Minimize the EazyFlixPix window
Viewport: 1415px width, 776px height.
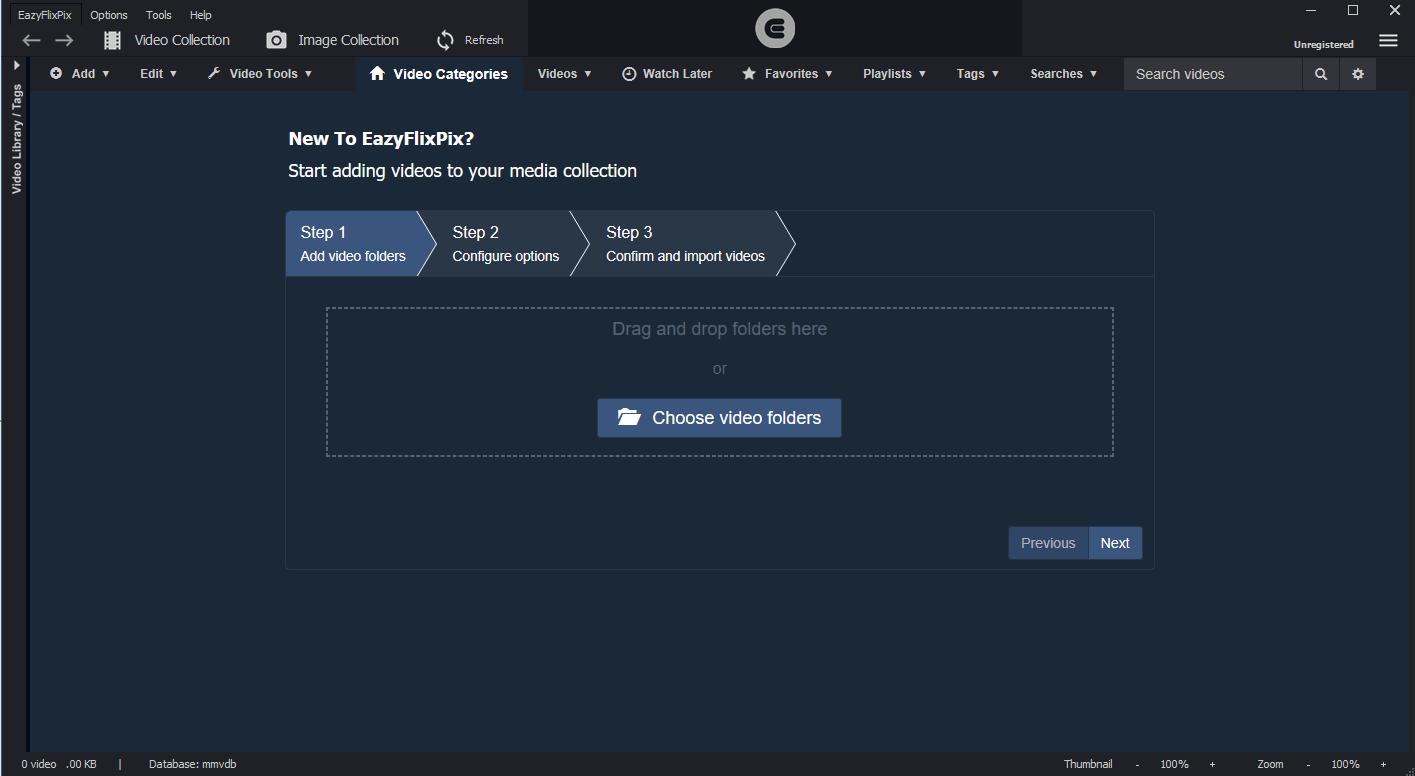point(1311,11)
